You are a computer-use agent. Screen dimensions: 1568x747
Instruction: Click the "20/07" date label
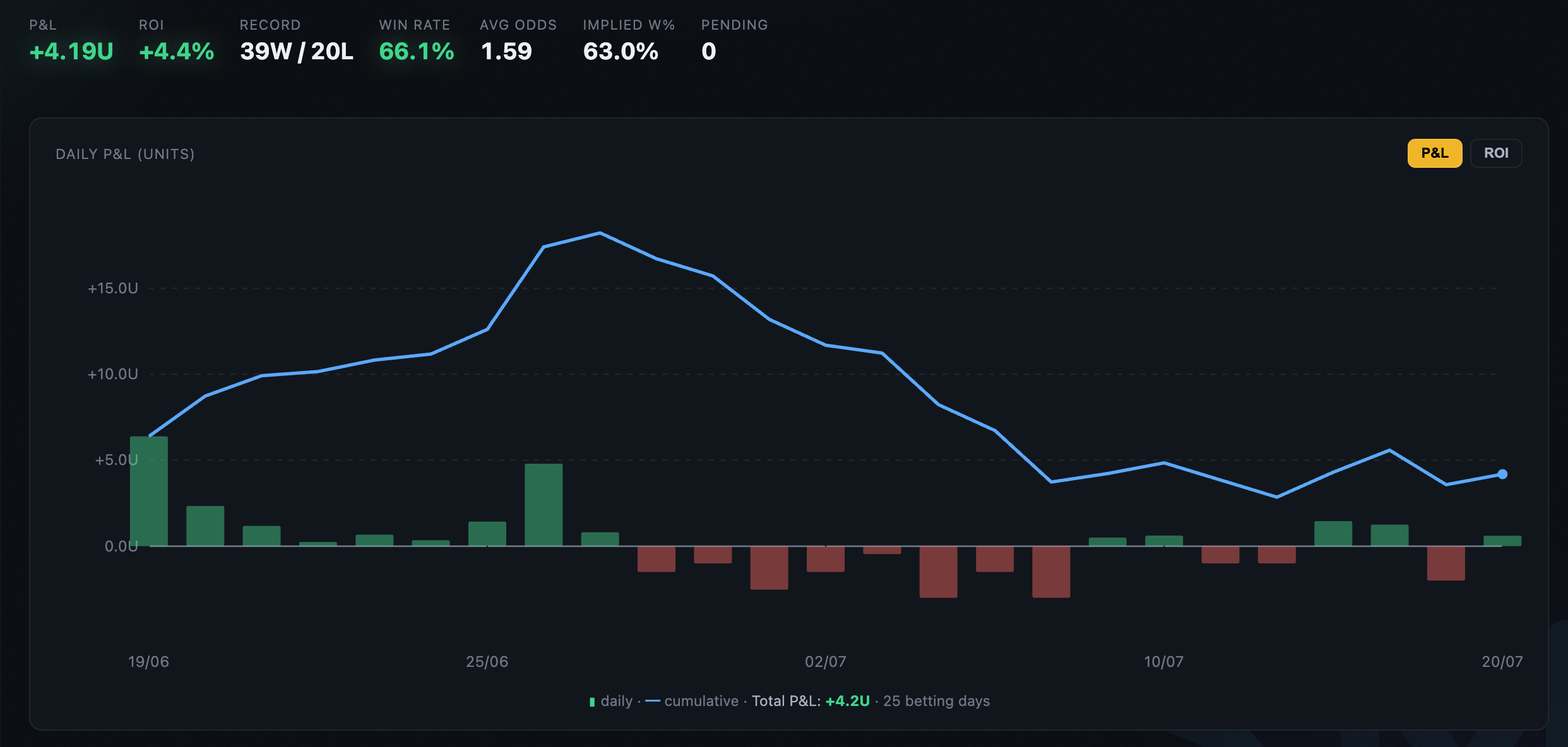click(1502, 662)
